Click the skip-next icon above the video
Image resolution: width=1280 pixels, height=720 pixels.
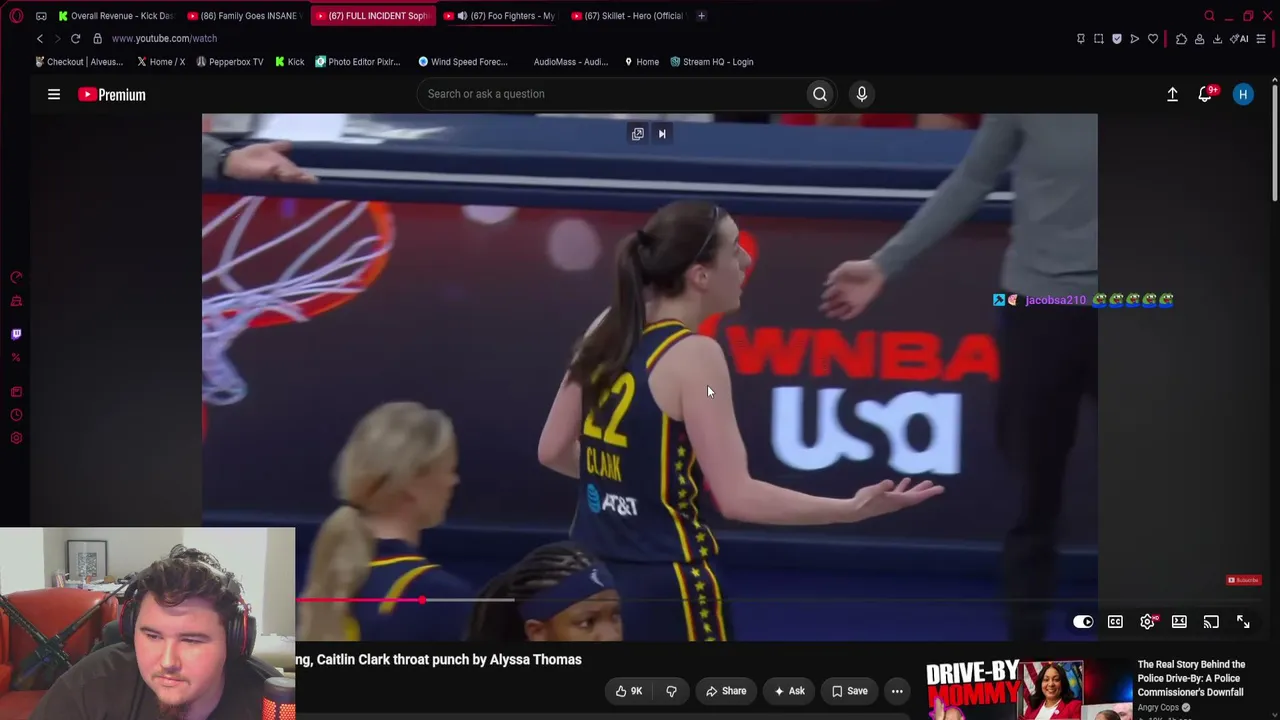tap(661, 134)
